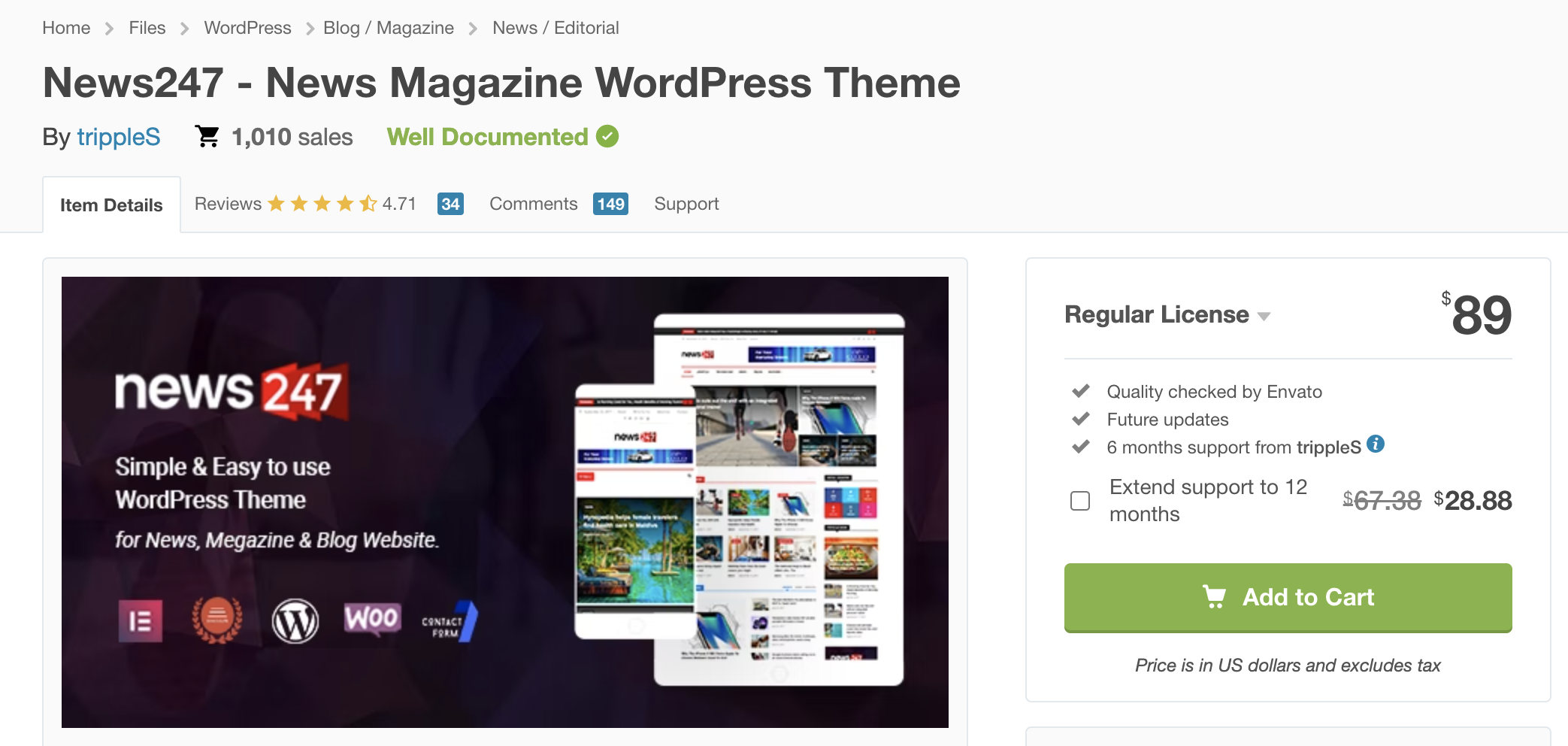Open the WordPress breadcrumb link
This screenshot has height=746, width=1568.
point(247,28)
